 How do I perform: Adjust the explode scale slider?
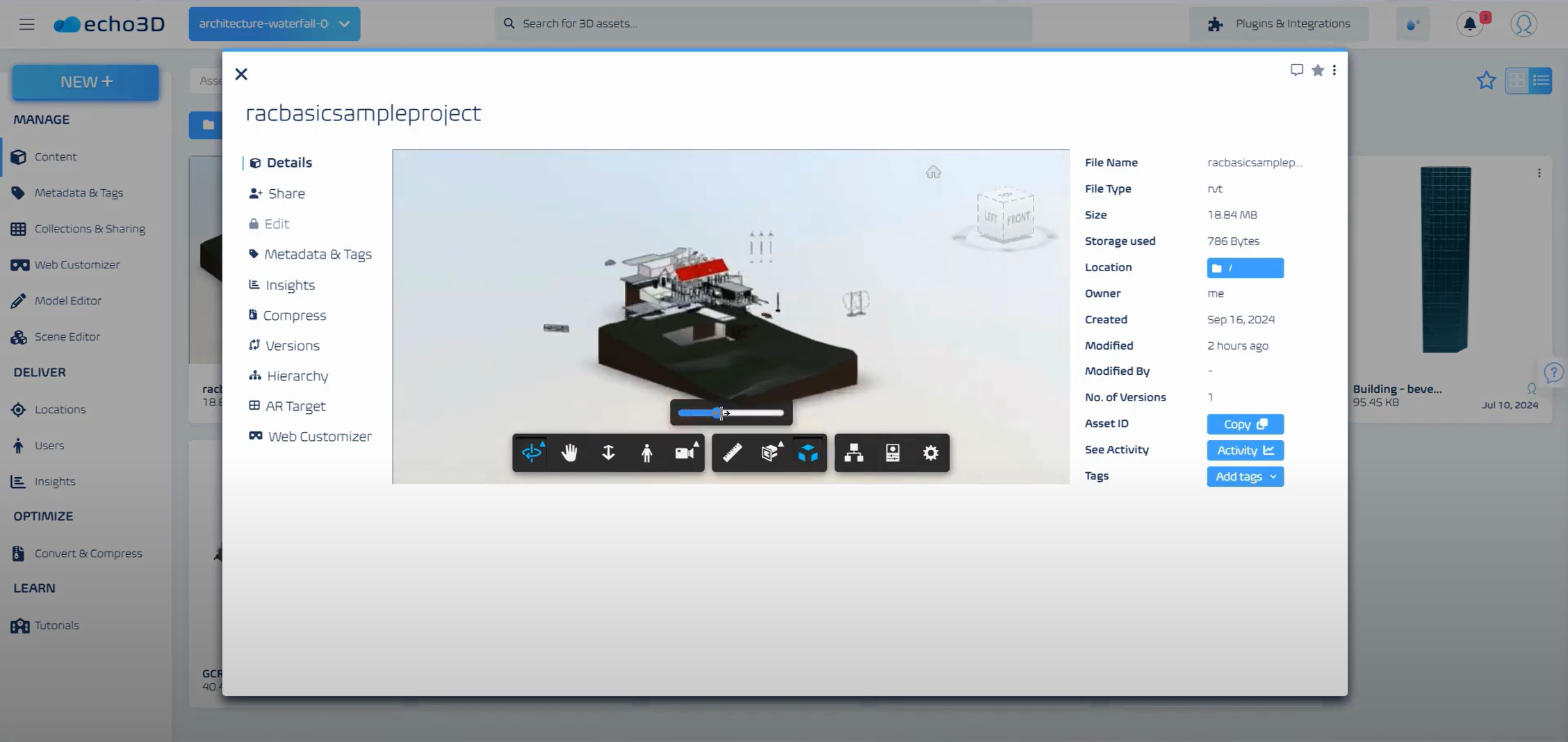coord(719,413)
